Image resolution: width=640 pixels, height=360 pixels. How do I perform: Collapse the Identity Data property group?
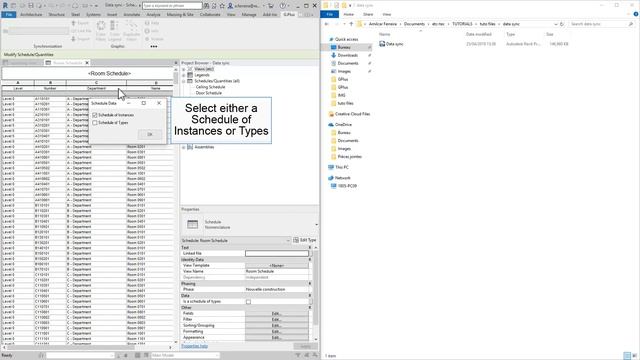pyautogui.click(x=309, y=260)
